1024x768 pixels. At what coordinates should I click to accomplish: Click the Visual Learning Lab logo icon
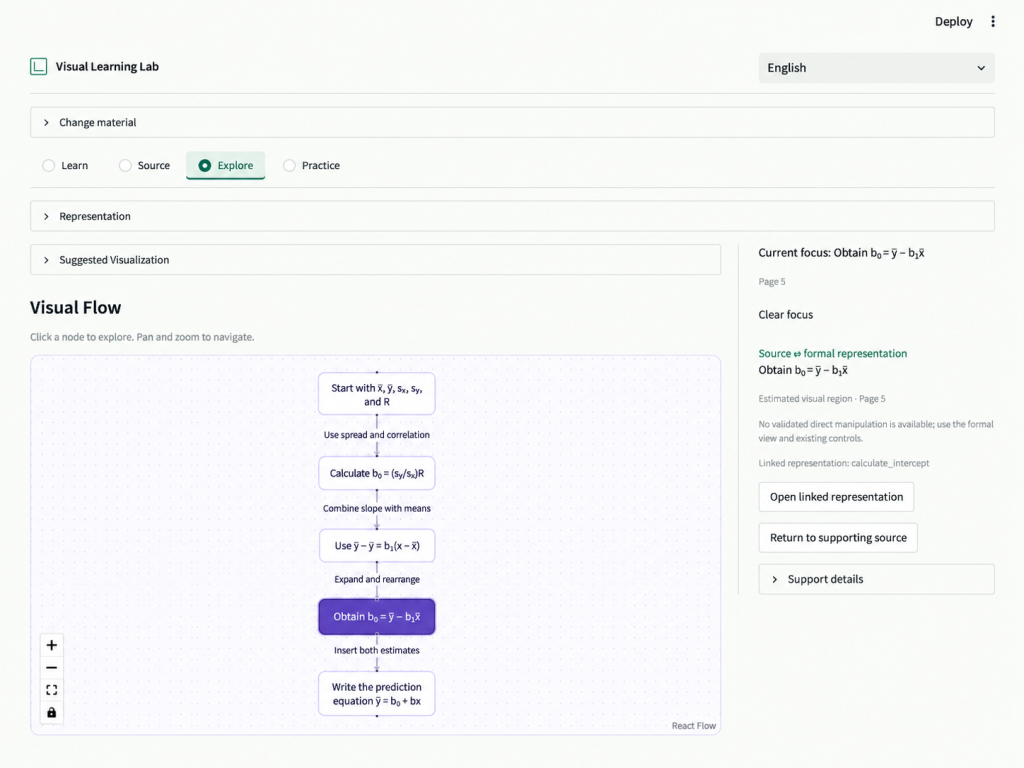tap(39, 67)
